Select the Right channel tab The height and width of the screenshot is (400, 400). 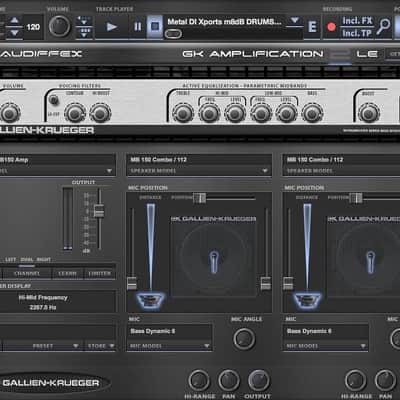(x=44, y=259)
